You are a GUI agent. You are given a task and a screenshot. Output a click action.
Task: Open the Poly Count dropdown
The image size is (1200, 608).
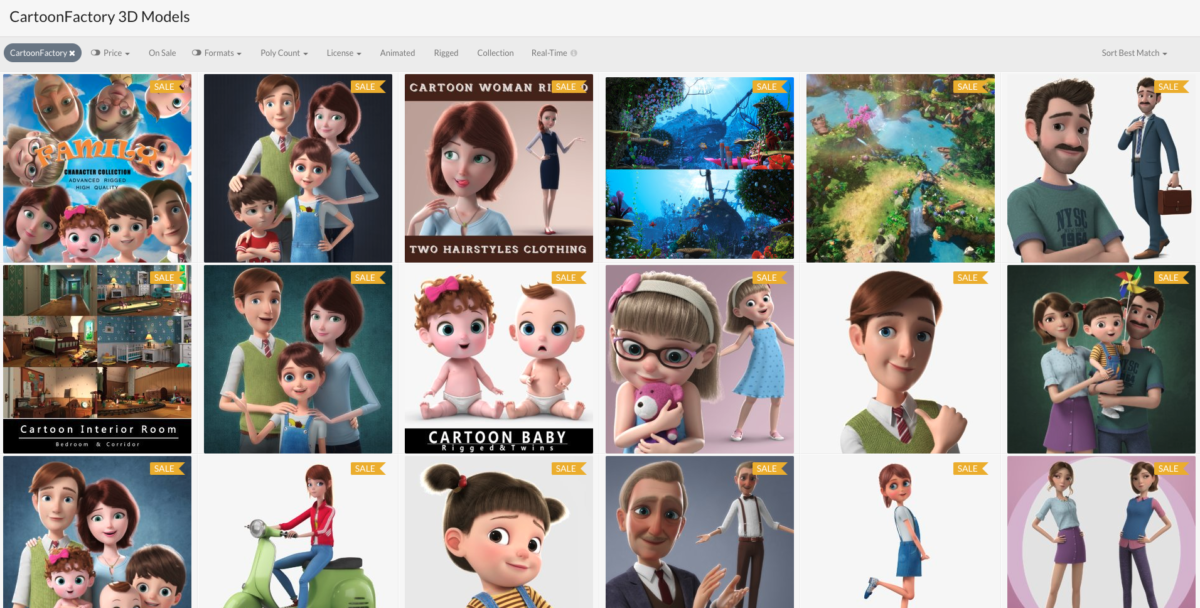284,53
